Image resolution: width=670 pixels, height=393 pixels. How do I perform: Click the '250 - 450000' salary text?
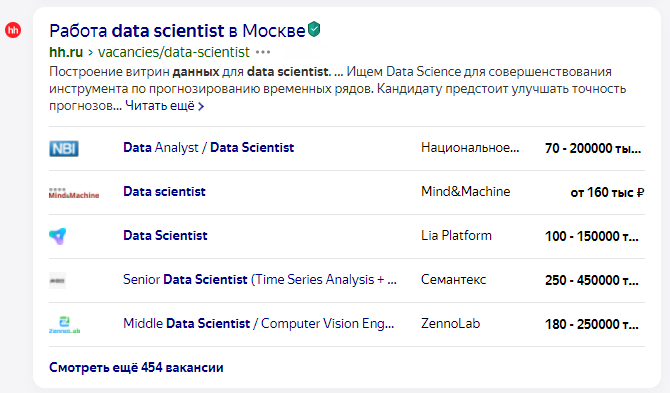(x=592, y=280)
